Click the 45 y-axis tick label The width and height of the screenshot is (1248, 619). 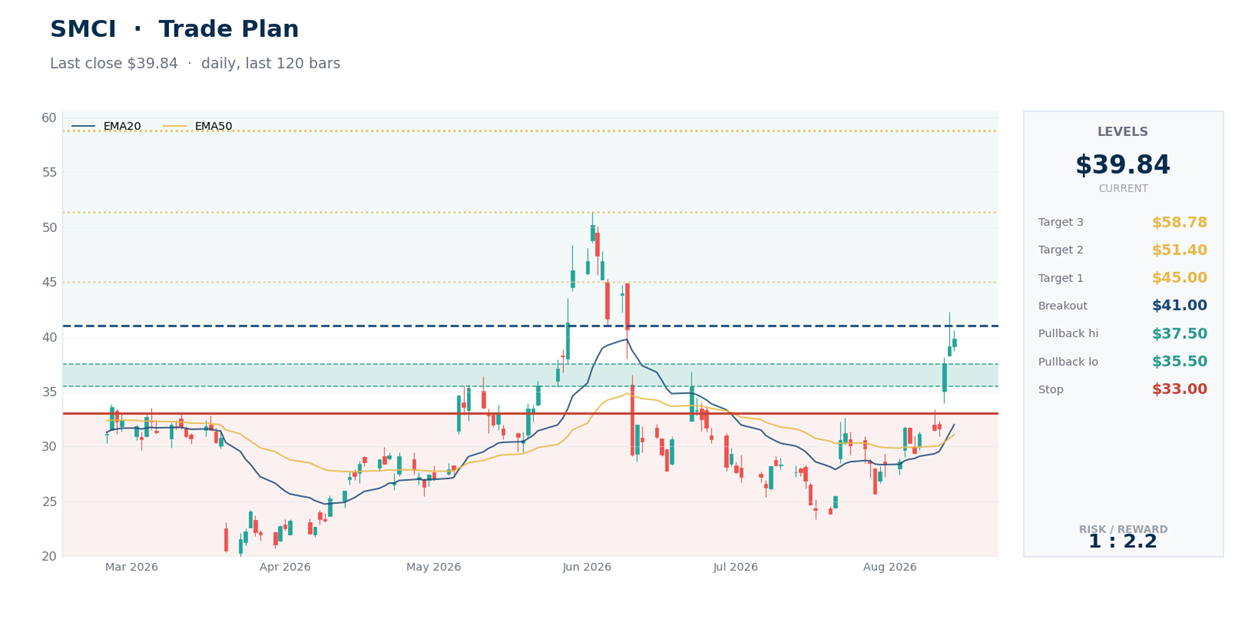coord(49,282)
